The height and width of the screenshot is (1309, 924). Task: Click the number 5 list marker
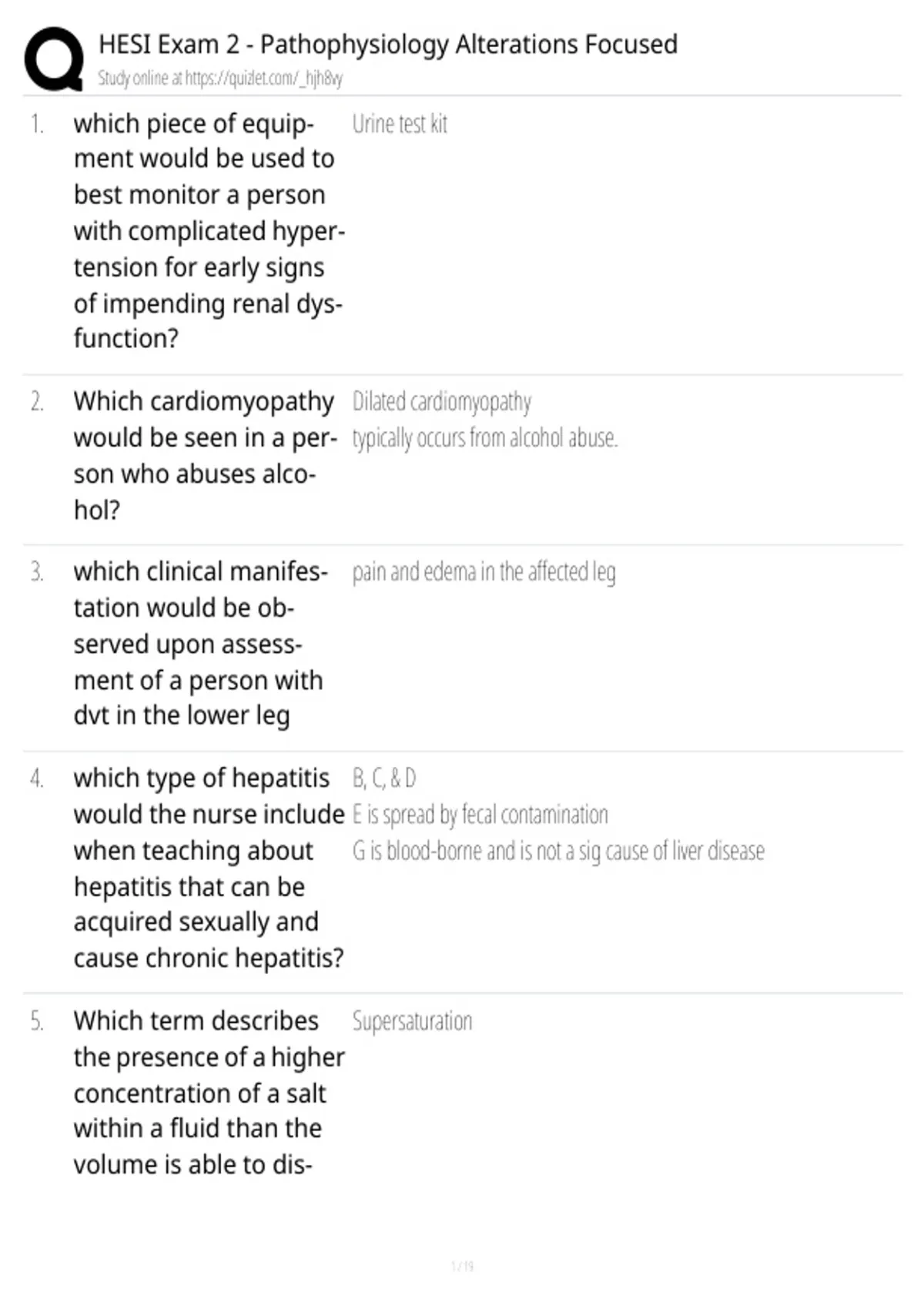(37, 1022)
